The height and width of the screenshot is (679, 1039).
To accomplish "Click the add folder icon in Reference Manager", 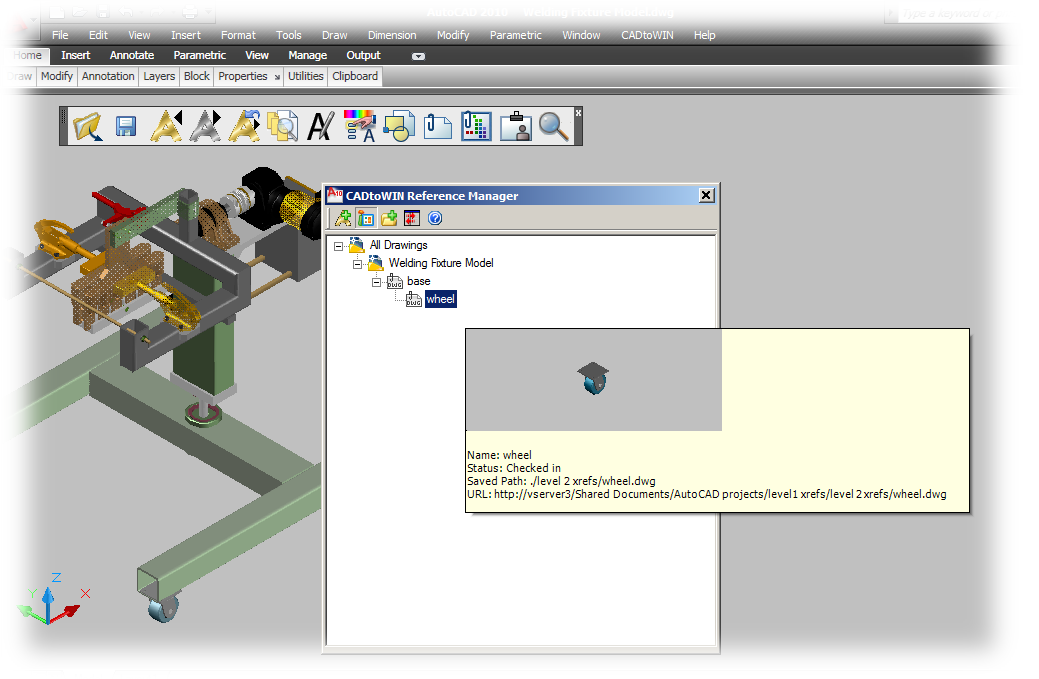I will point(389,218).
